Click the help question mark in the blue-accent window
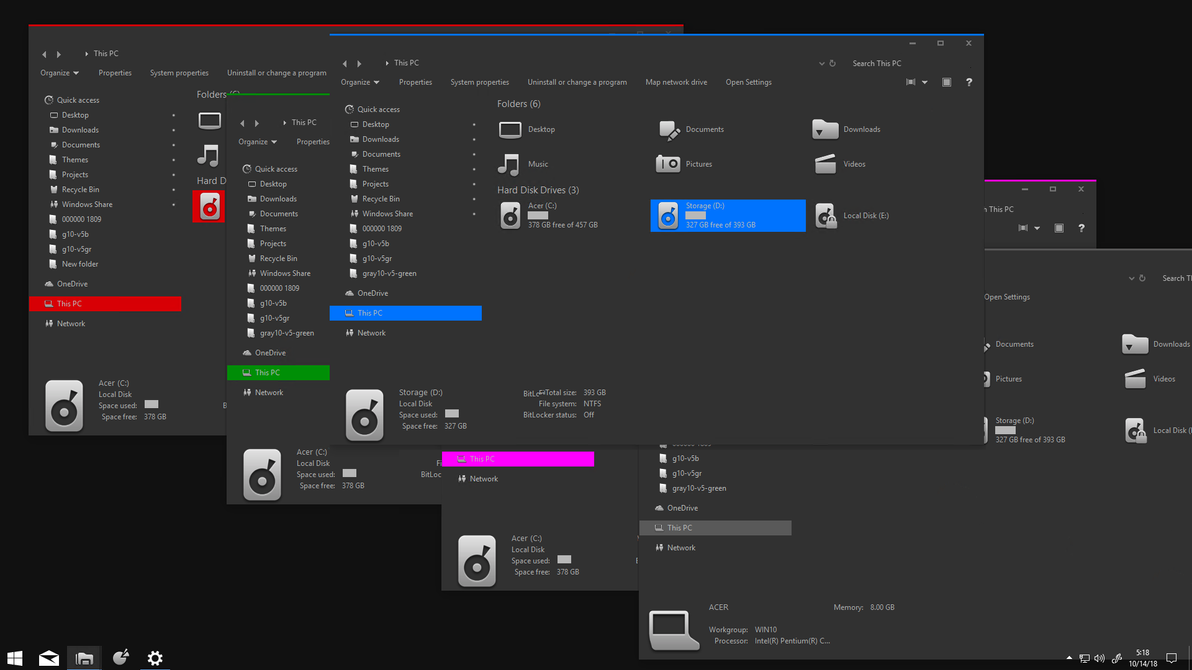The height and width of the screenshot is (670, 1192). tap(968, 82)
